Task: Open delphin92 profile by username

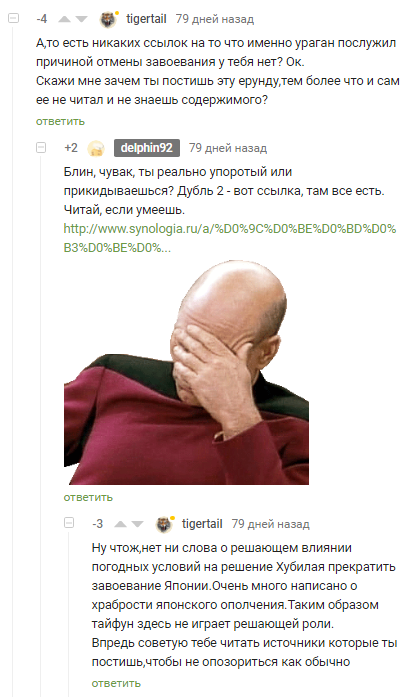Action: click(x=147, y=148)
